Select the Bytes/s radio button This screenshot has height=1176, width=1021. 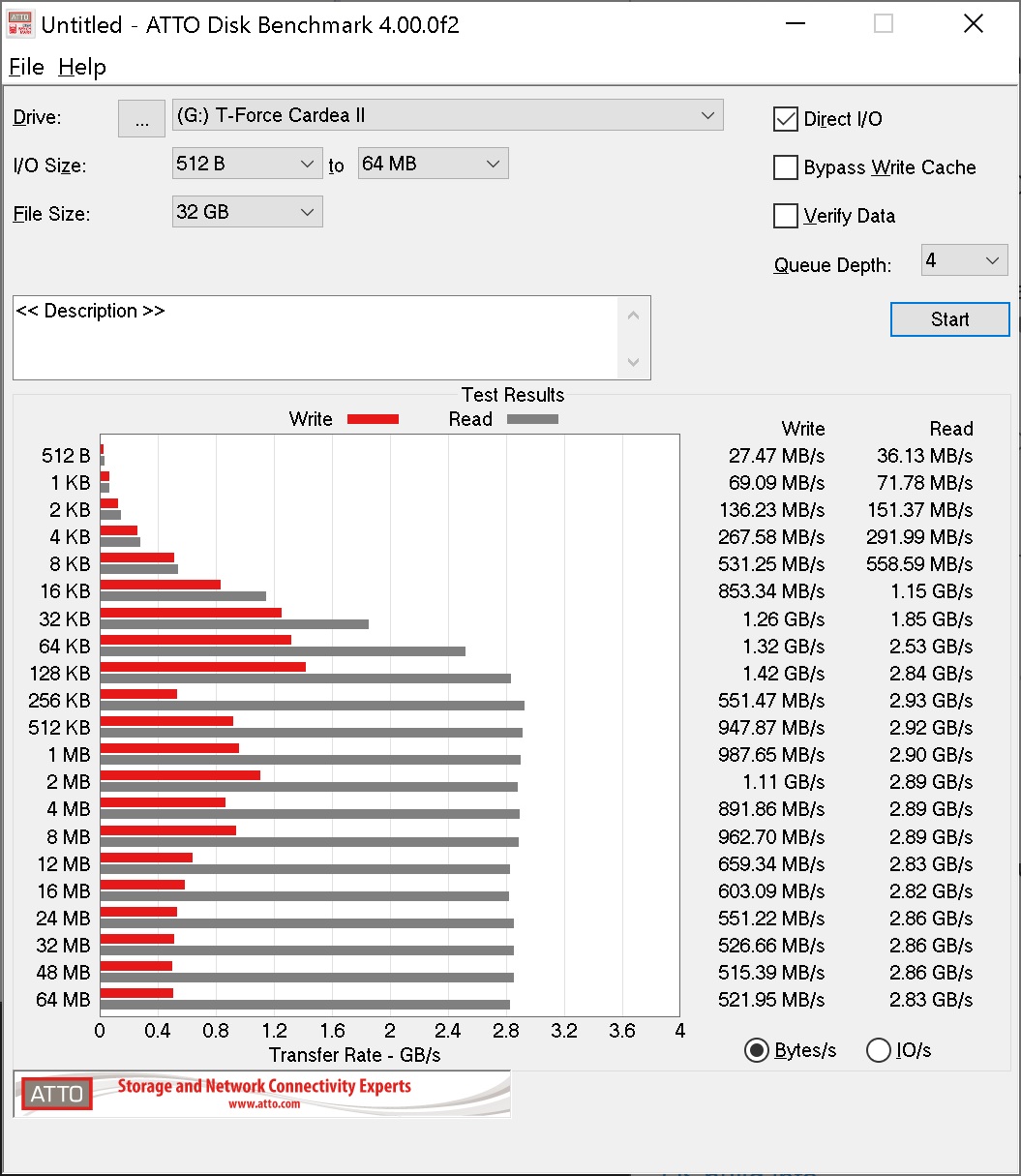point(757,1050)
